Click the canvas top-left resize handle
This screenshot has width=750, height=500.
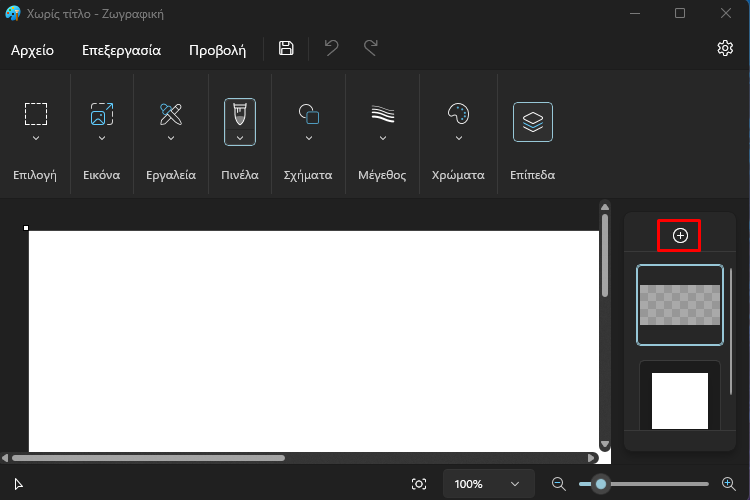(26, 228)
